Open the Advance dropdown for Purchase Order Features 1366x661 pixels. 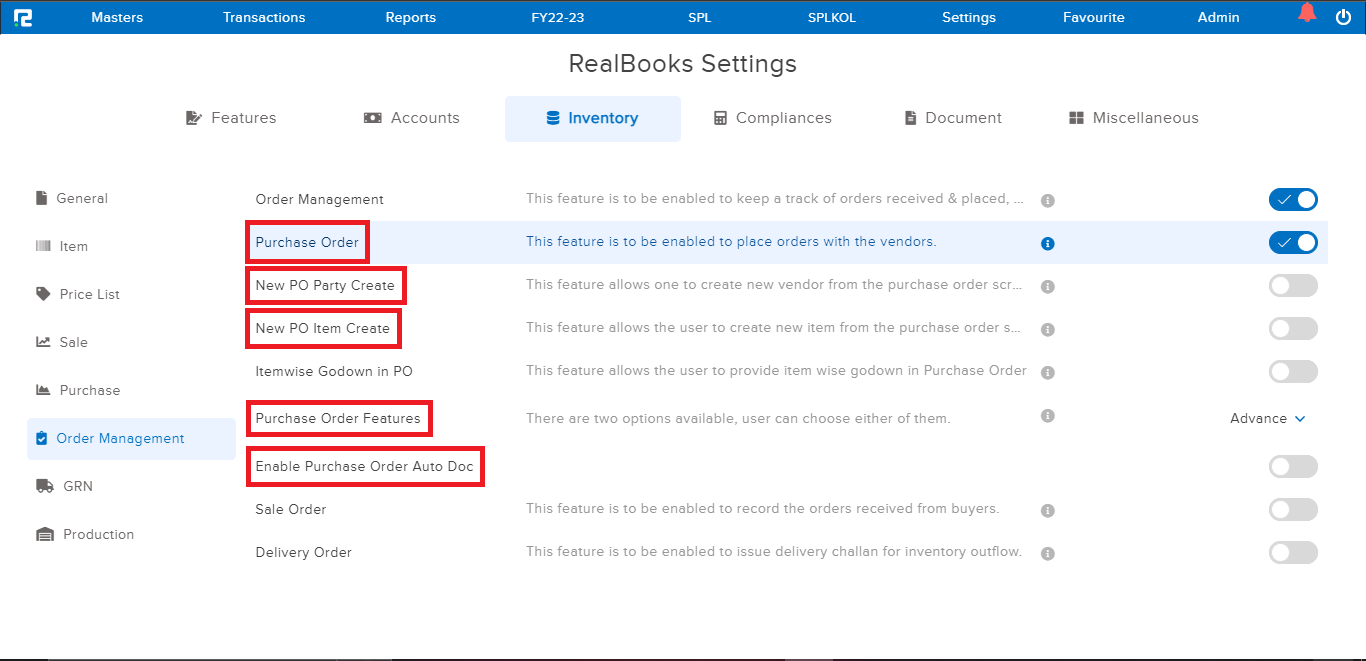click(1267, 418)
